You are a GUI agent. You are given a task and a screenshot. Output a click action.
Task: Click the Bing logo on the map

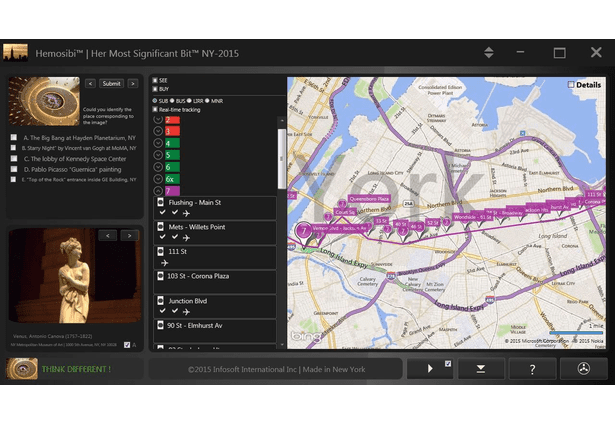tap(305, 337)
